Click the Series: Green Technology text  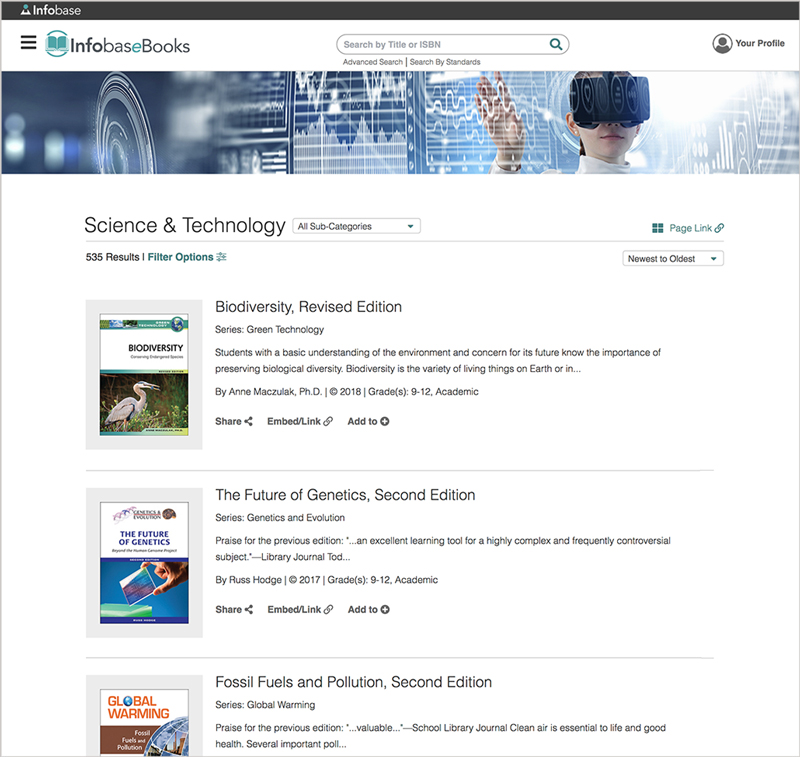tap(269, 330)
